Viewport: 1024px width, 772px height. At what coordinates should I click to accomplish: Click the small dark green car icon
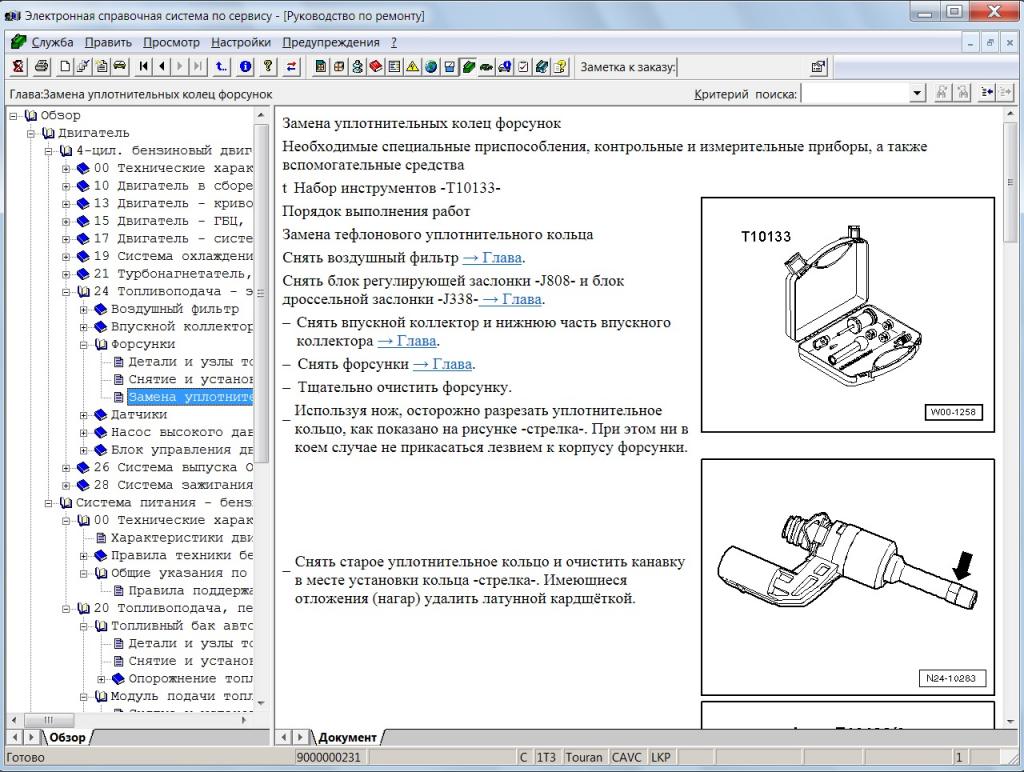[x=487, y=67]
